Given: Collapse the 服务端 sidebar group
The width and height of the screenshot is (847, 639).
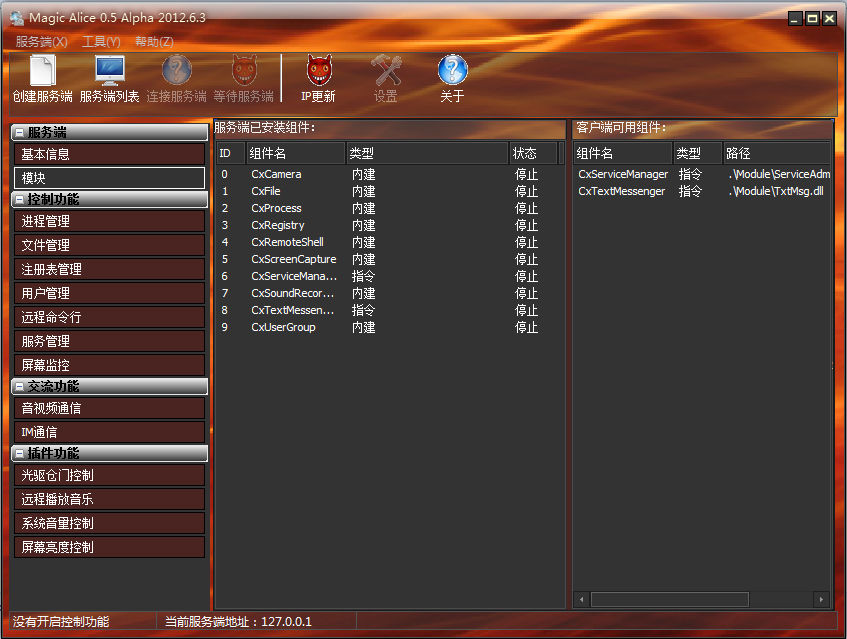Looking at the screenshot, I should point(19,132).
